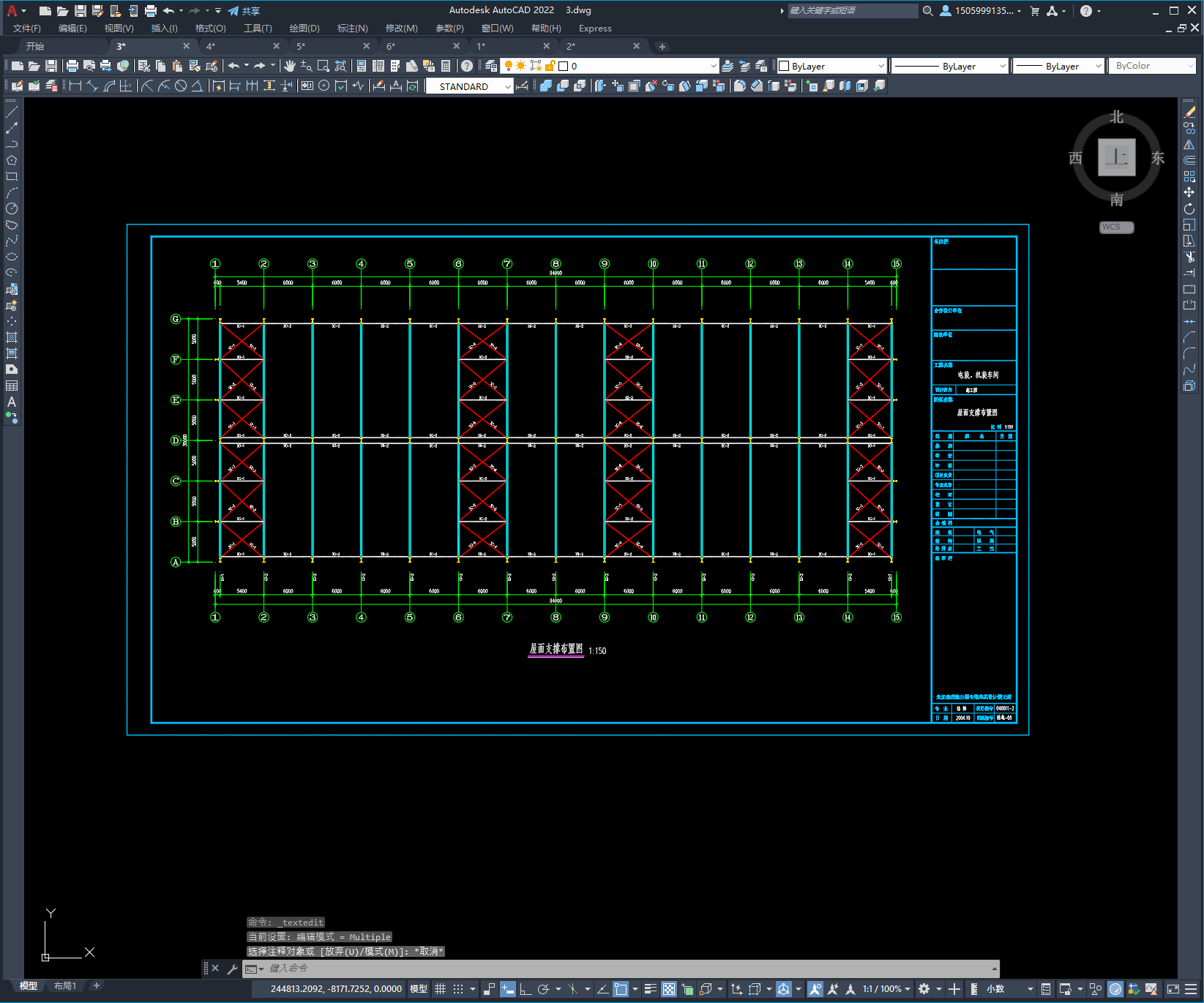1204x1003 pixels.
Task: Toggle ortho mode in status bar
Action: click(526, 989)
